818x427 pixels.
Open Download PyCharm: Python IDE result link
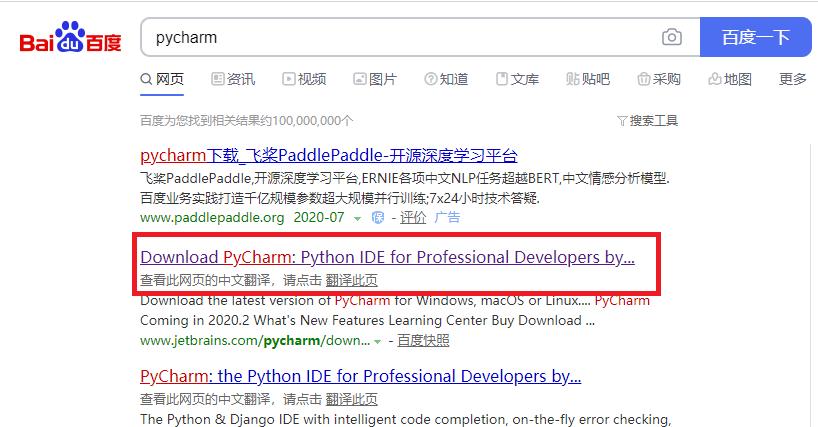(x=388, y=257)
